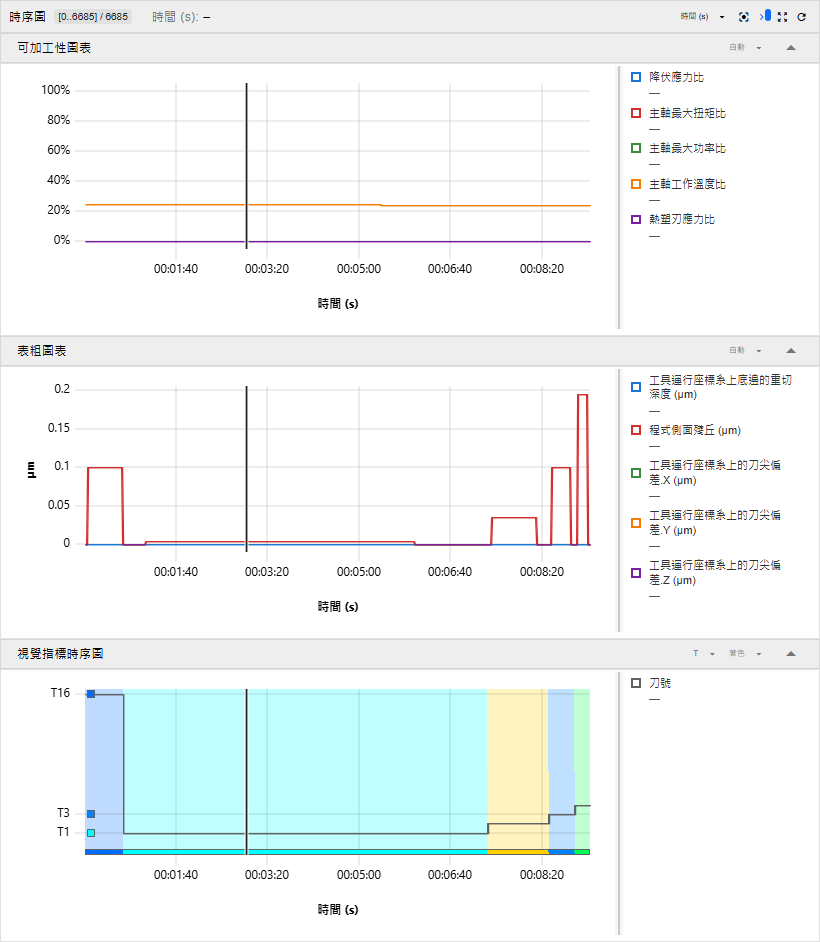Click the time cursor line in 可加工性圖表 chart

click(x=246, y=165)
